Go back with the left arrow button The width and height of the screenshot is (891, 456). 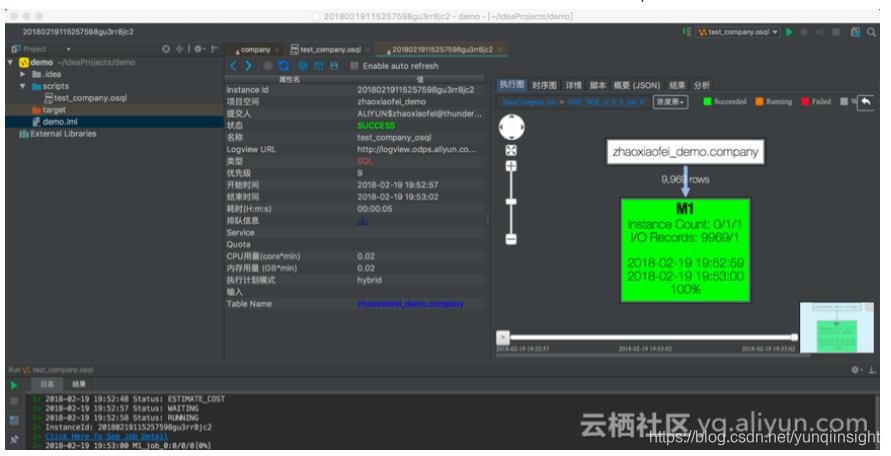coord(233,66)
